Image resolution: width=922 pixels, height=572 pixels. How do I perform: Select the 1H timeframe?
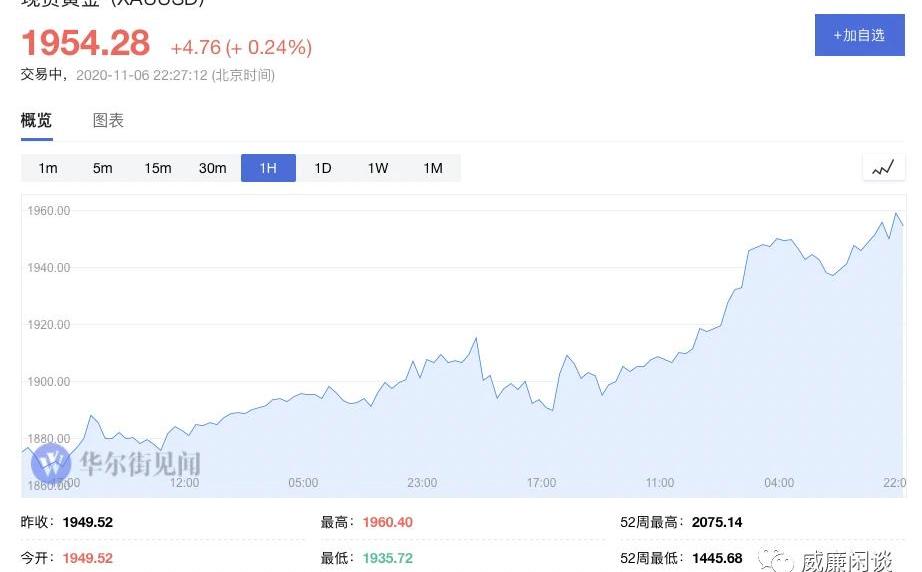click(268, 168)
